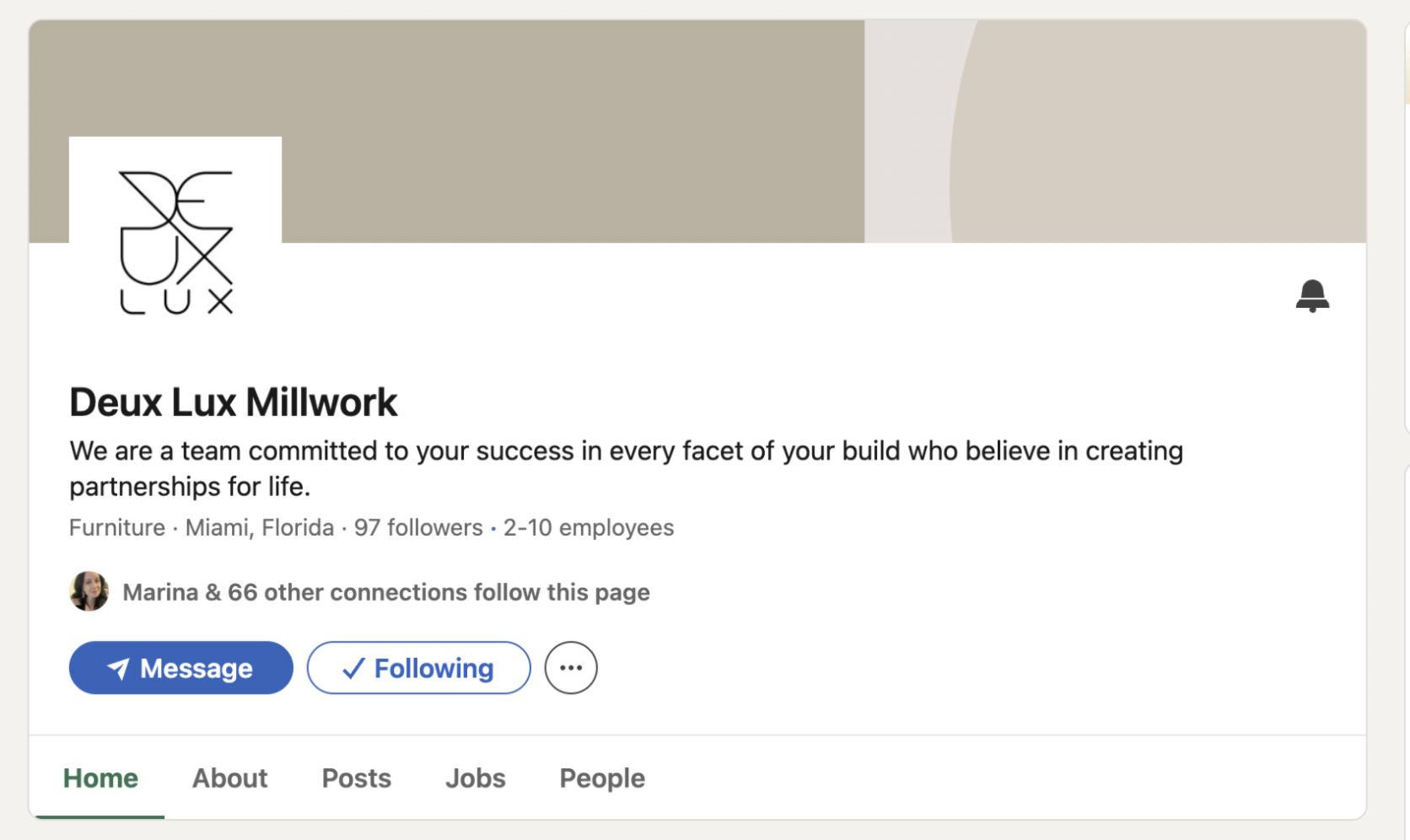Click the Furniture industry label
The width and height of the screenshot is (1410, 840).
117,528
